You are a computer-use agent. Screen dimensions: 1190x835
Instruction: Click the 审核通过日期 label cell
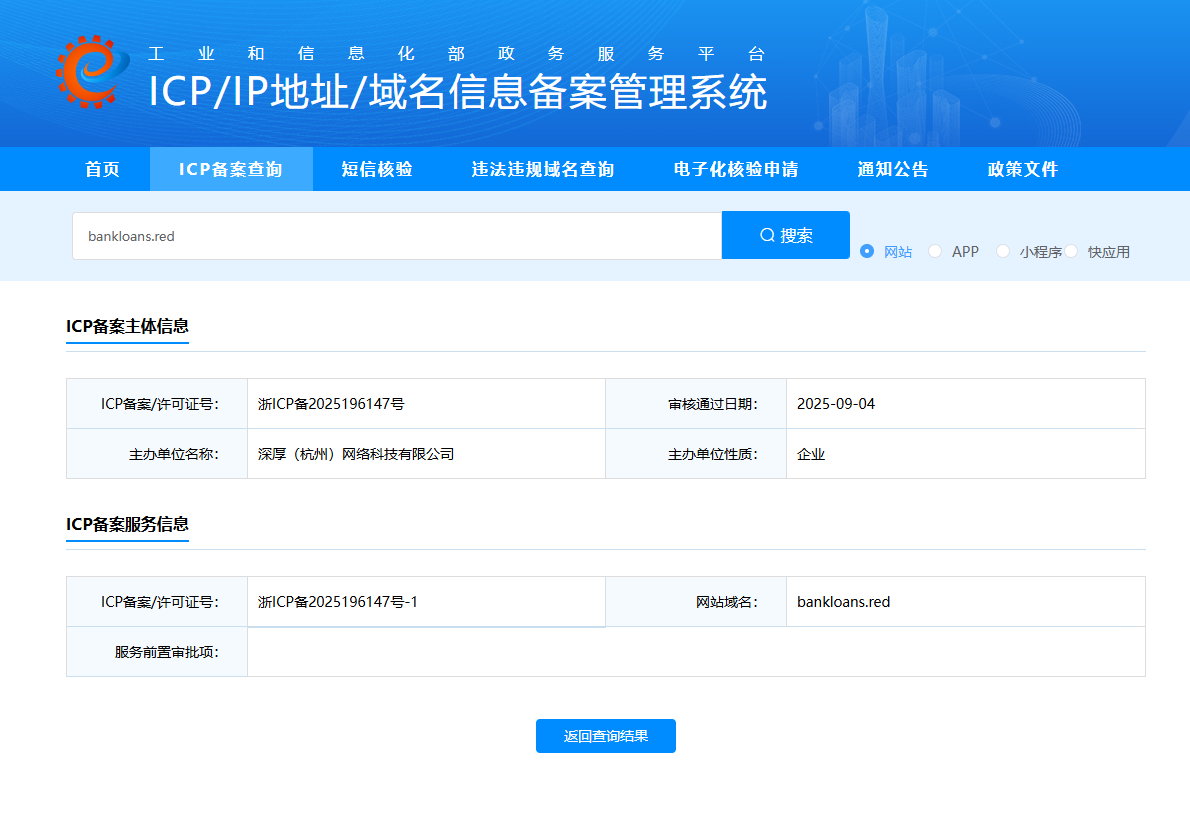(x=696, y=404)
